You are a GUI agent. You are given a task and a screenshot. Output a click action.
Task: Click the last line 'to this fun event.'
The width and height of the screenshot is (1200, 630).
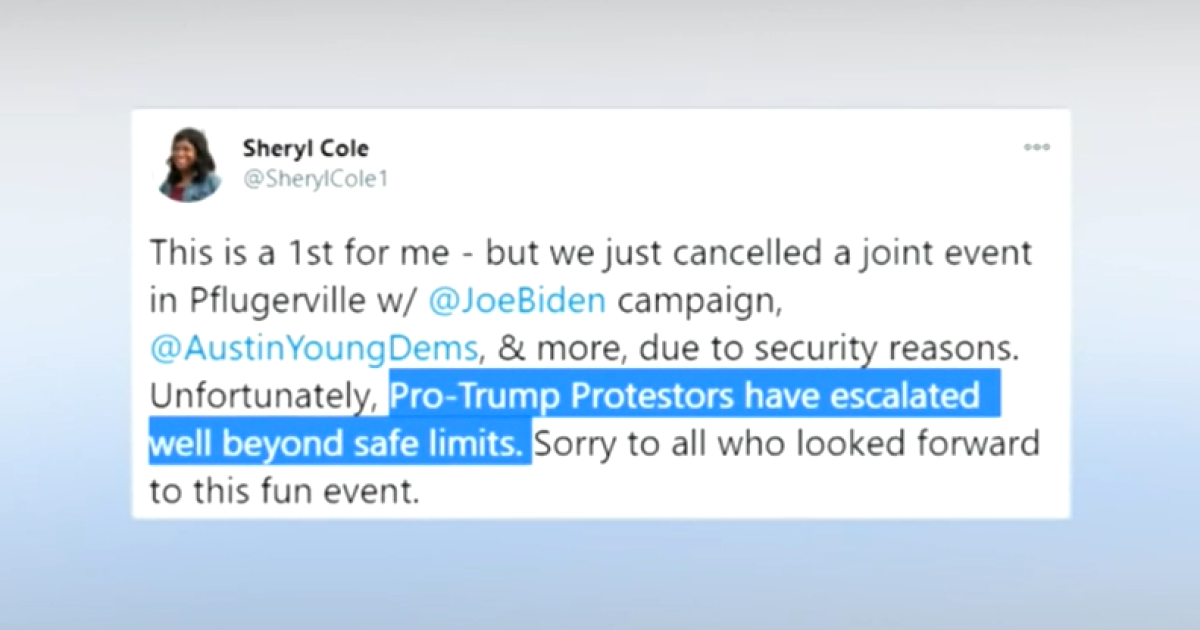283,490
